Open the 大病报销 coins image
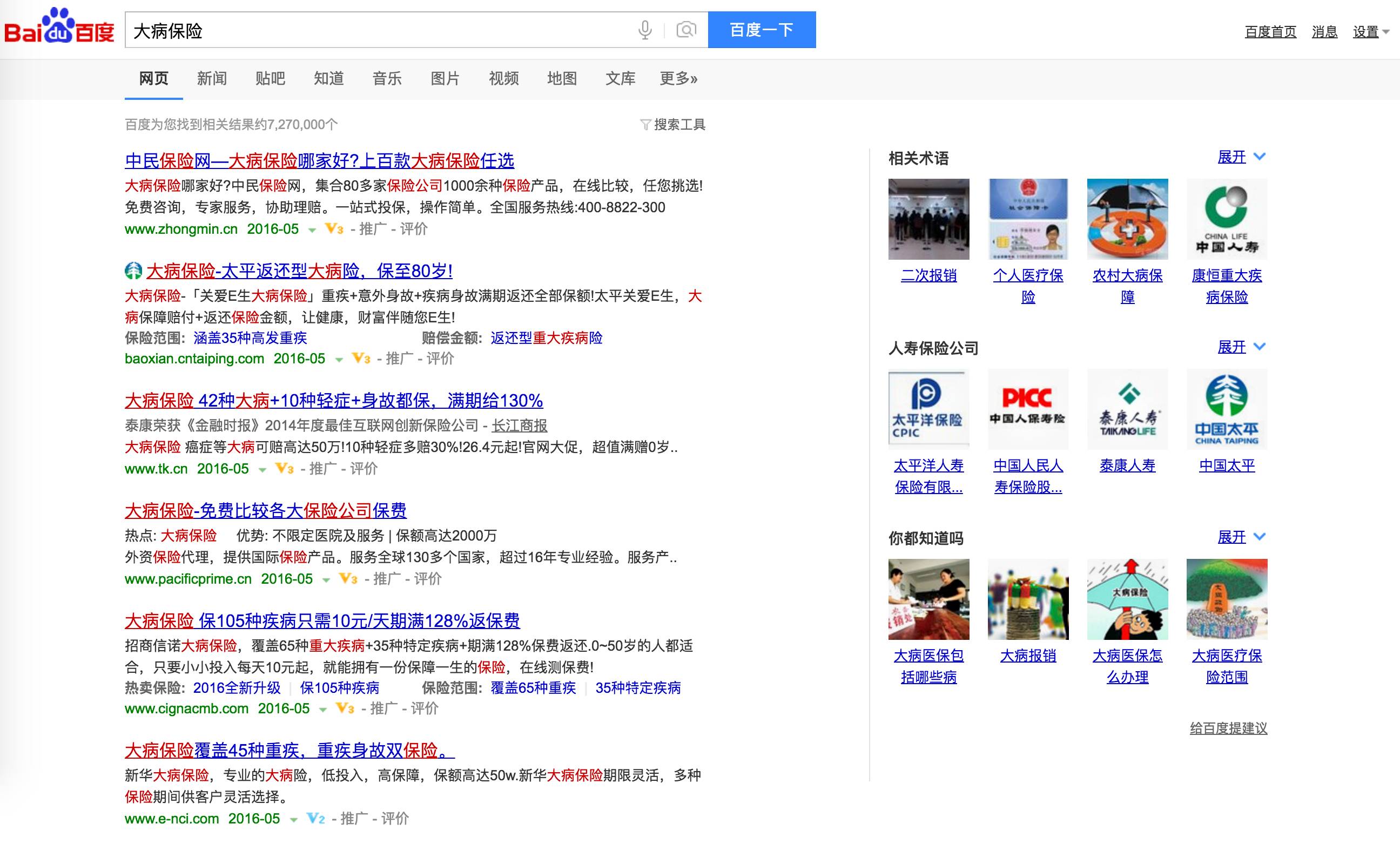This screenshot has width=1400, height=844. 1028,599
